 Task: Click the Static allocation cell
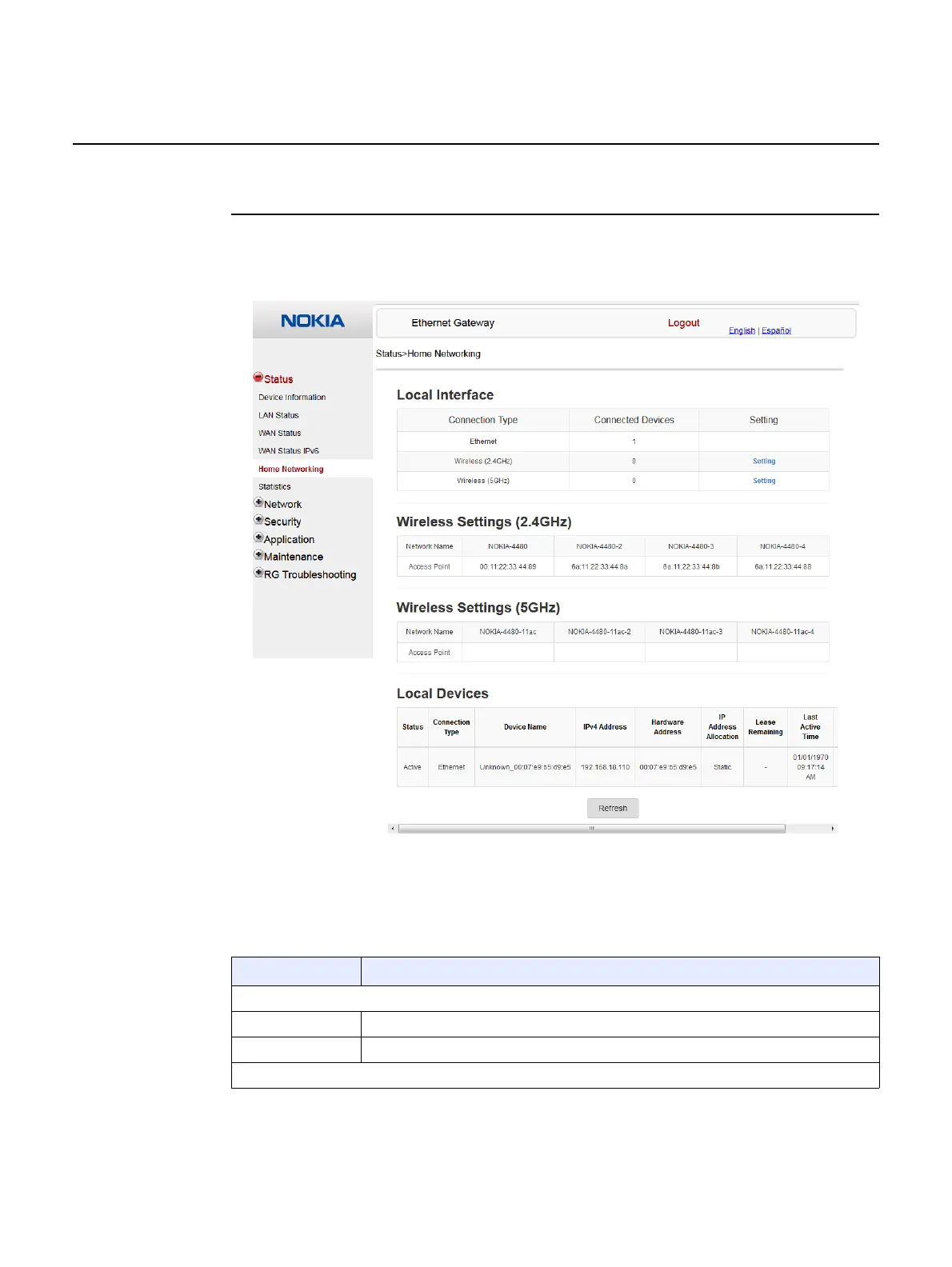click(722, 767)
